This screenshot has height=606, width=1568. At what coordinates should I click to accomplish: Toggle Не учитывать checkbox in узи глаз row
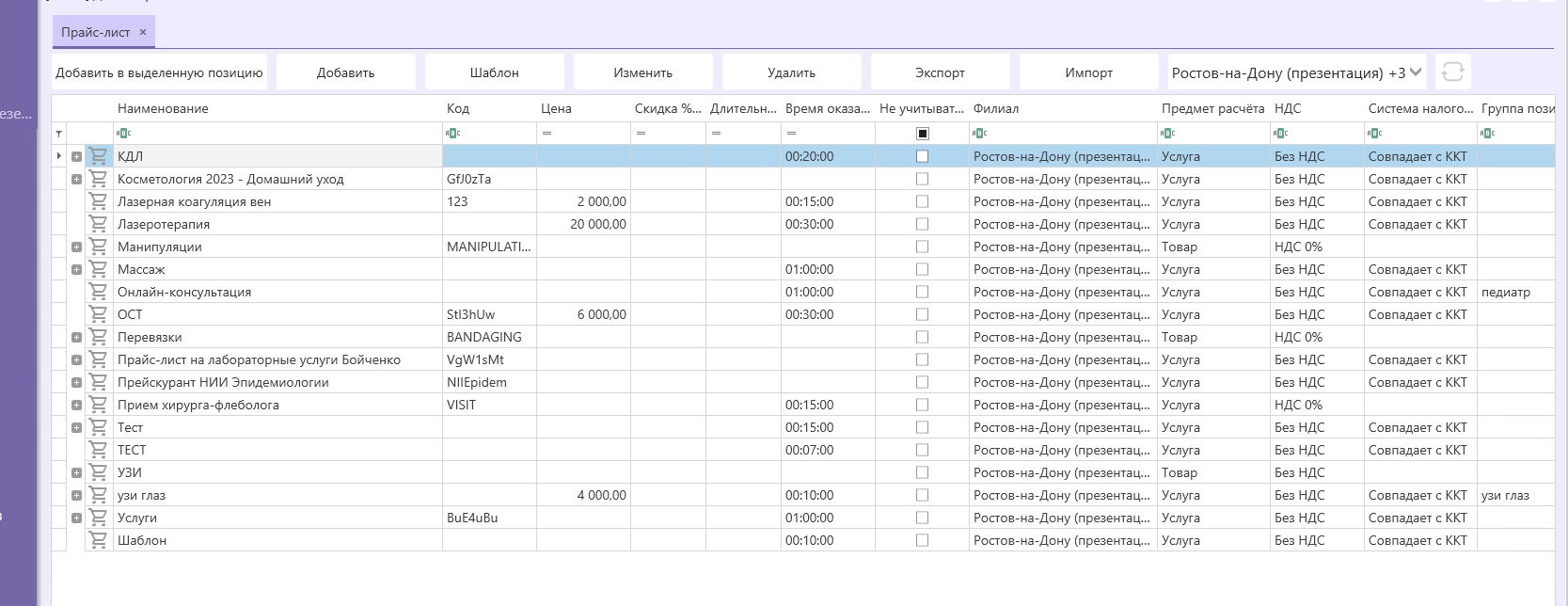(922, 495)
